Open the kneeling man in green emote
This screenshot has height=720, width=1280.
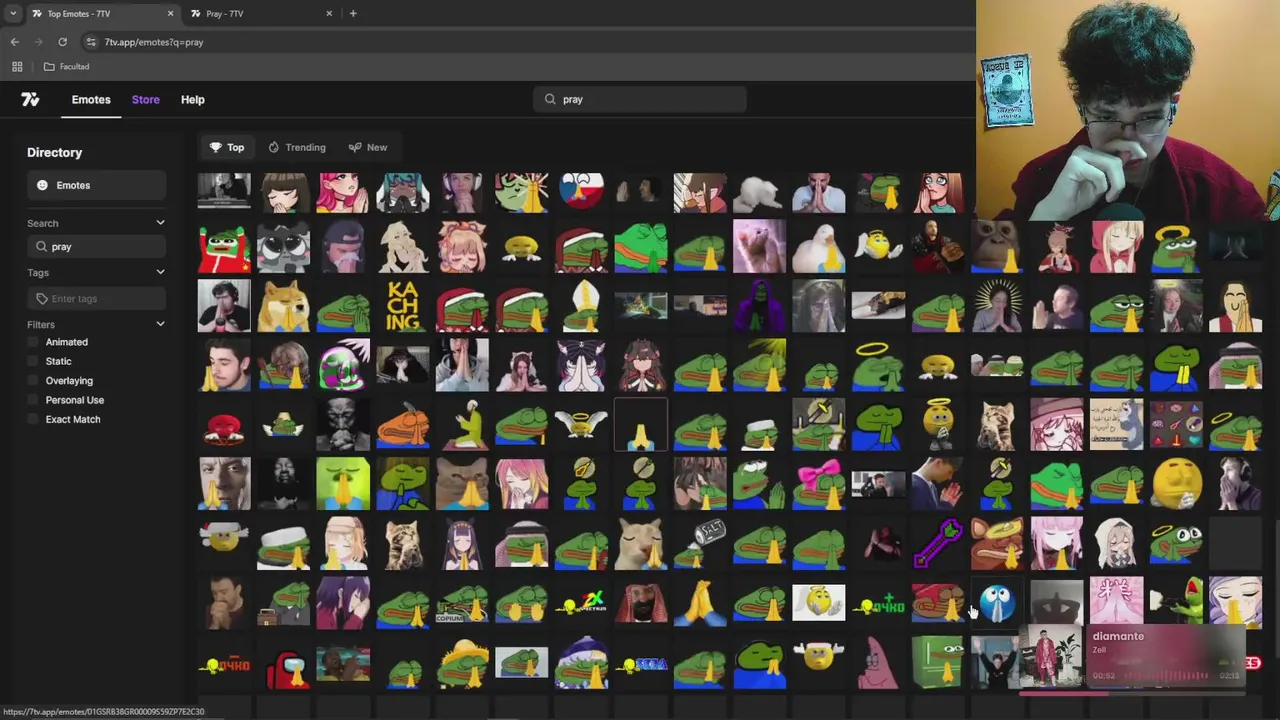tap(462, 425)
